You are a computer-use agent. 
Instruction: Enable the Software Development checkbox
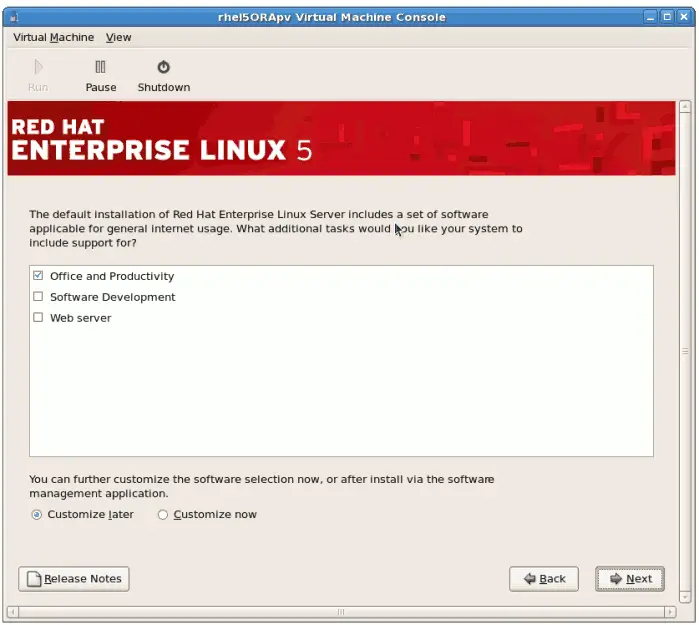point(38,297)
